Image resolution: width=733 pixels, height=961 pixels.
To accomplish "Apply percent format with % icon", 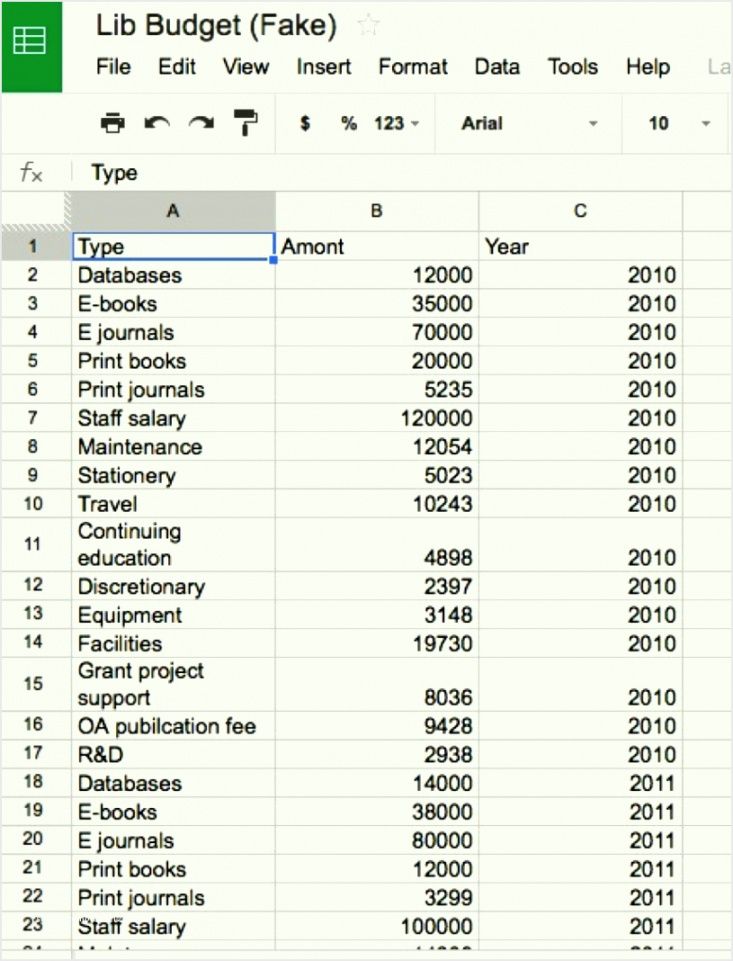I will 348,123.
